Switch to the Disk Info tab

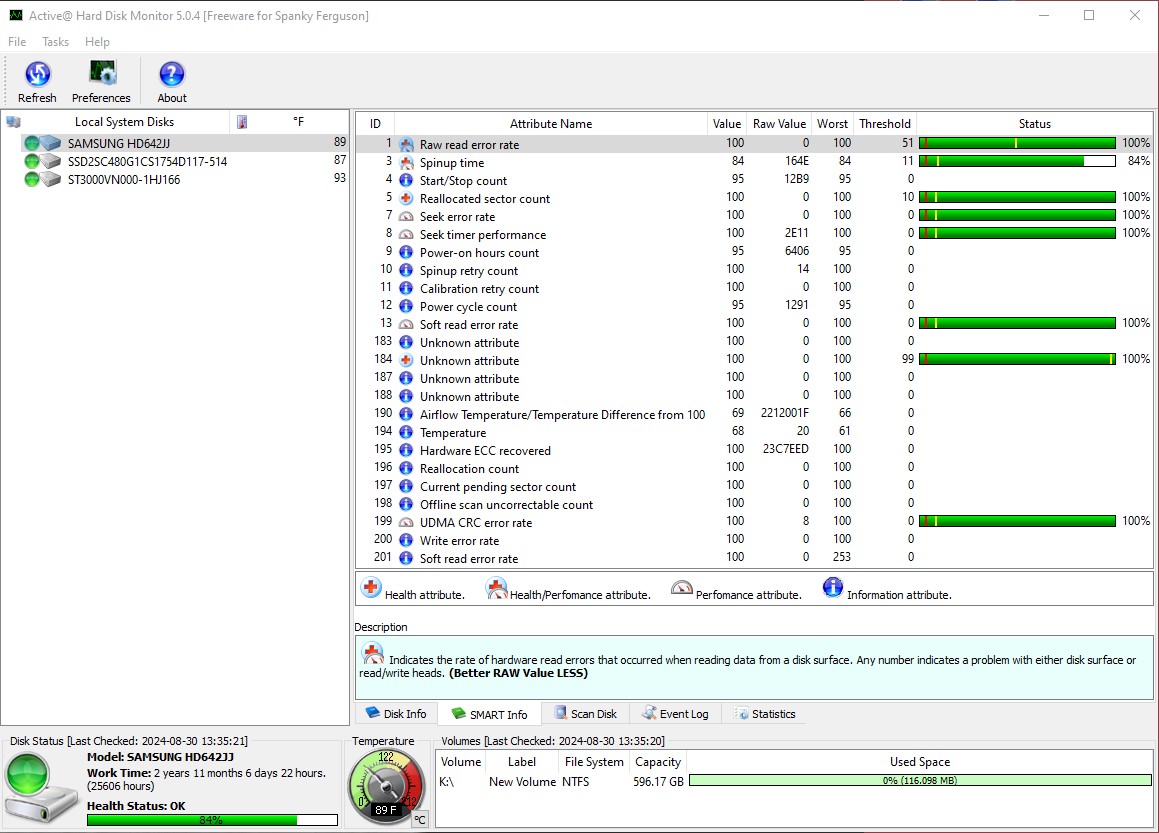[396, 714]
